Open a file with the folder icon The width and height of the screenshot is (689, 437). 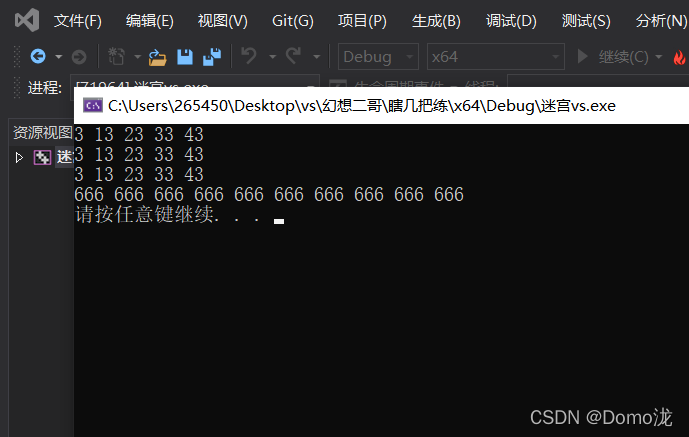point(157,57)
